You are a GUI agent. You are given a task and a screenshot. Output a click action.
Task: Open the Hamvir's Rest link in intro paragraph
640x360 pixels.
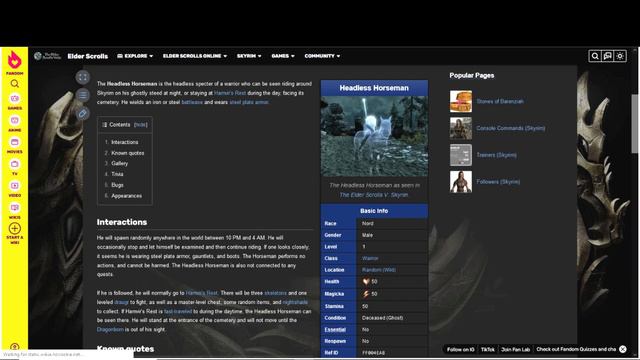tap(230, 93)
